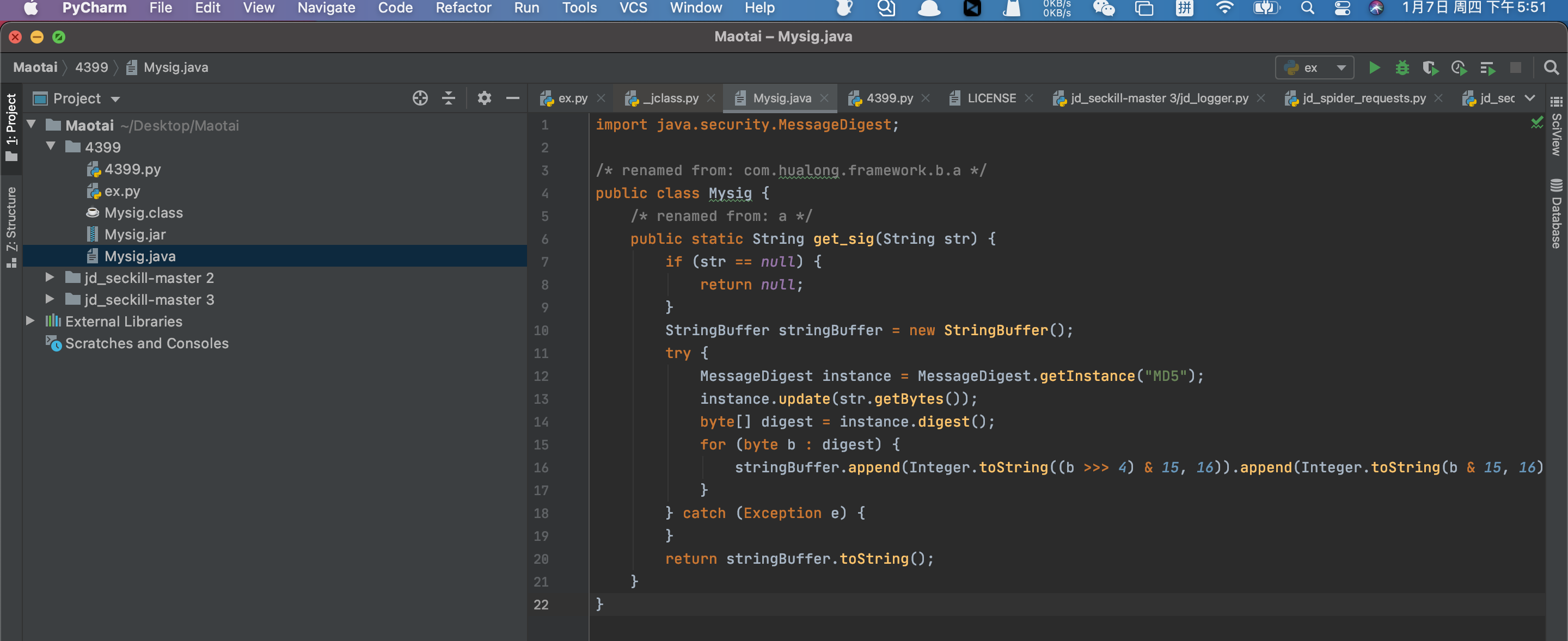Screen dimensions: 1568x641
Task: Close the _jclass.py editor tab
Action: [x=710, y=98]
